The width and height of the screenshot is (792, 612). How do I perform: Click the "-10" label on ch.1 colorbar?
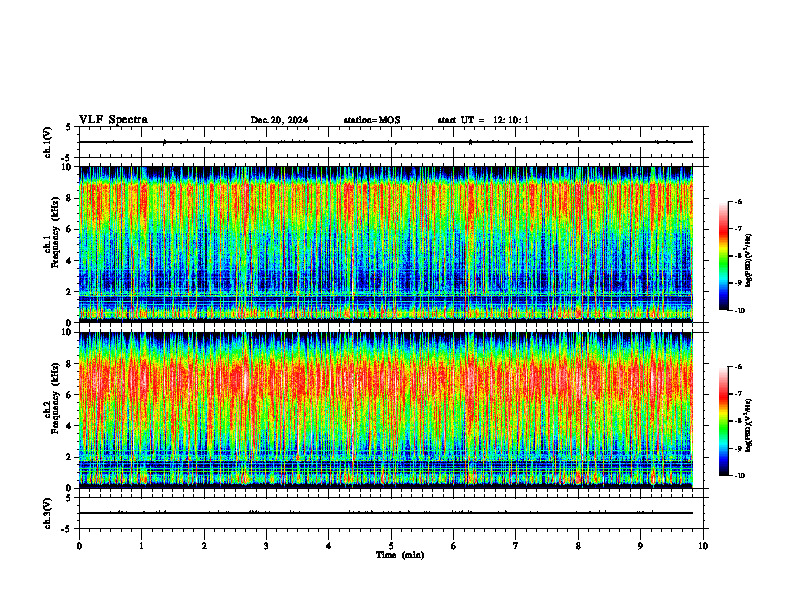(740, 311)
